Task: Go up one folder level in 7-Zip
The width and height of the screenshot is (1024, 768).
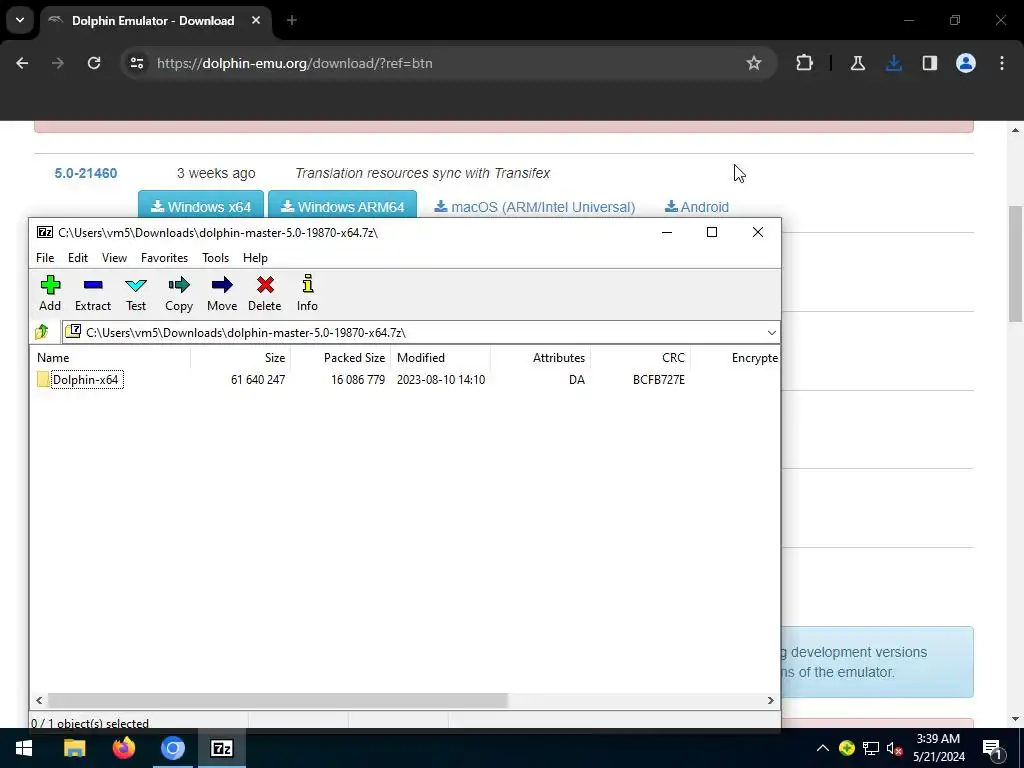Action: coord(42,332)
